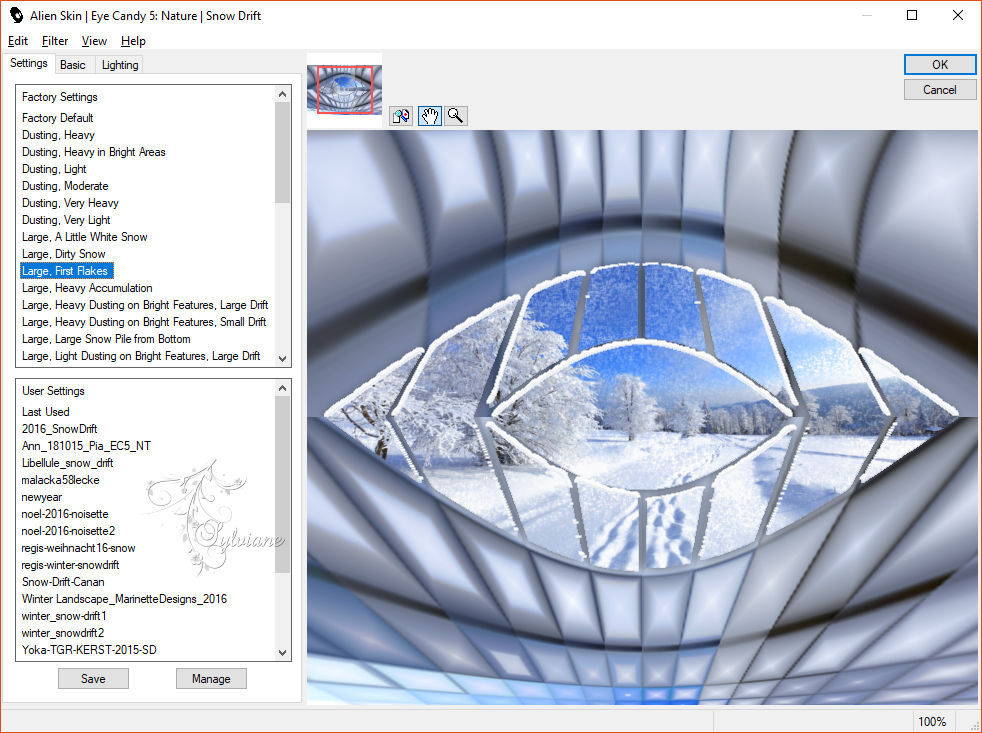Select regis-weihnacht16-snow user setting
Image resolution: width=982 pixels, height=733 pixels.
point(78,548)
